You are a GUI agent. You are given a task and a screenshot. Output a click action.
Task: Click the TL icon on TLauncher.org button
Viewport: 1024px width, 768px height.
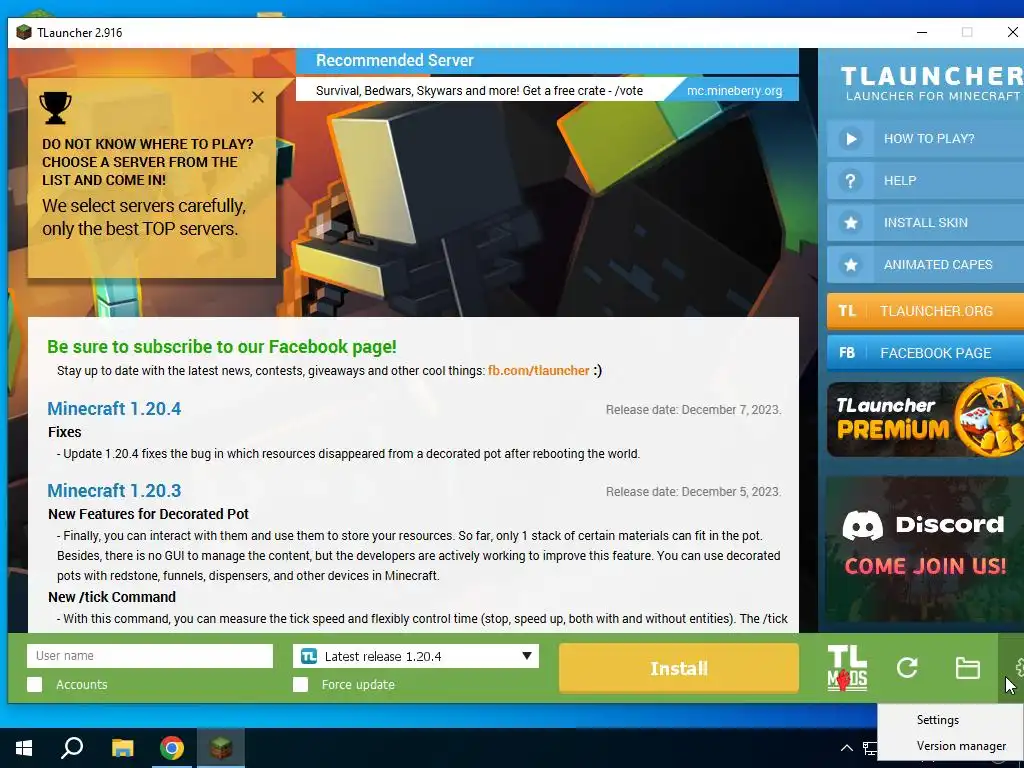click(847, 311)
